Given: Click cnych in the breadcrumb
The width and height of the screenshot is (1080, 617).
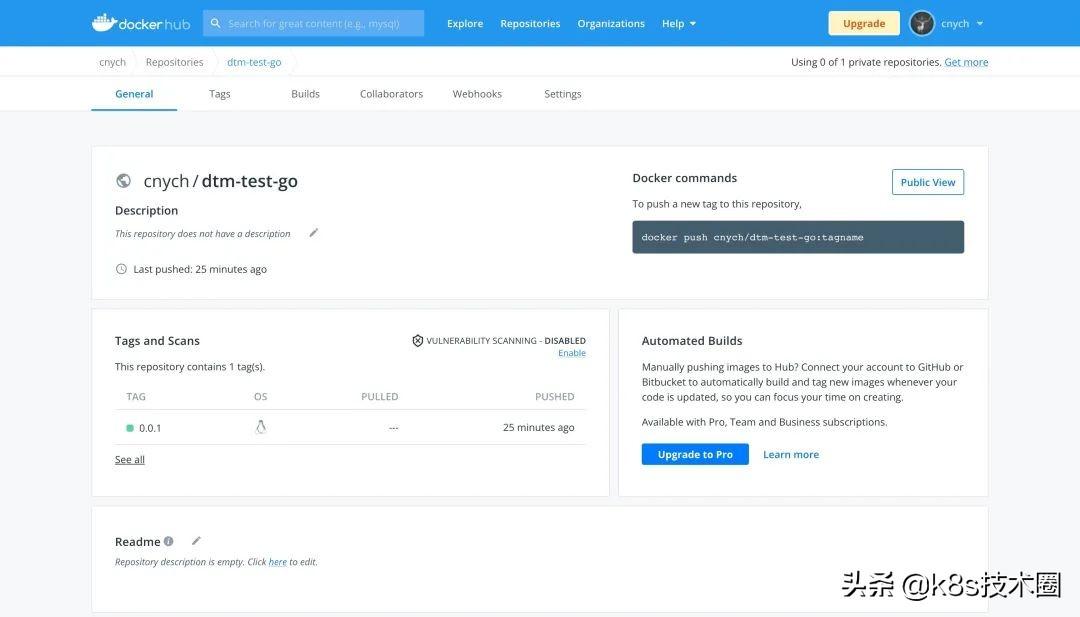Looking at the screenshot, I should 112,62.
